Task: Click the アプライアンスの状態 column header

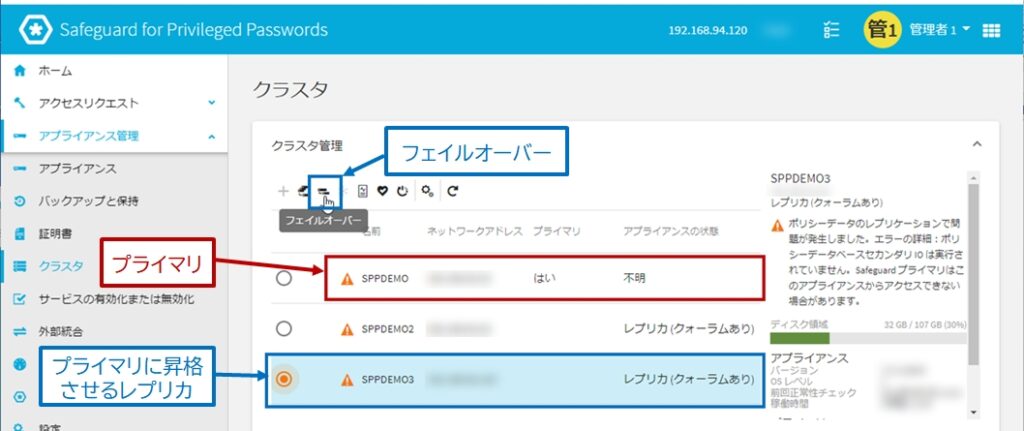Action: (x=671, y=232)
